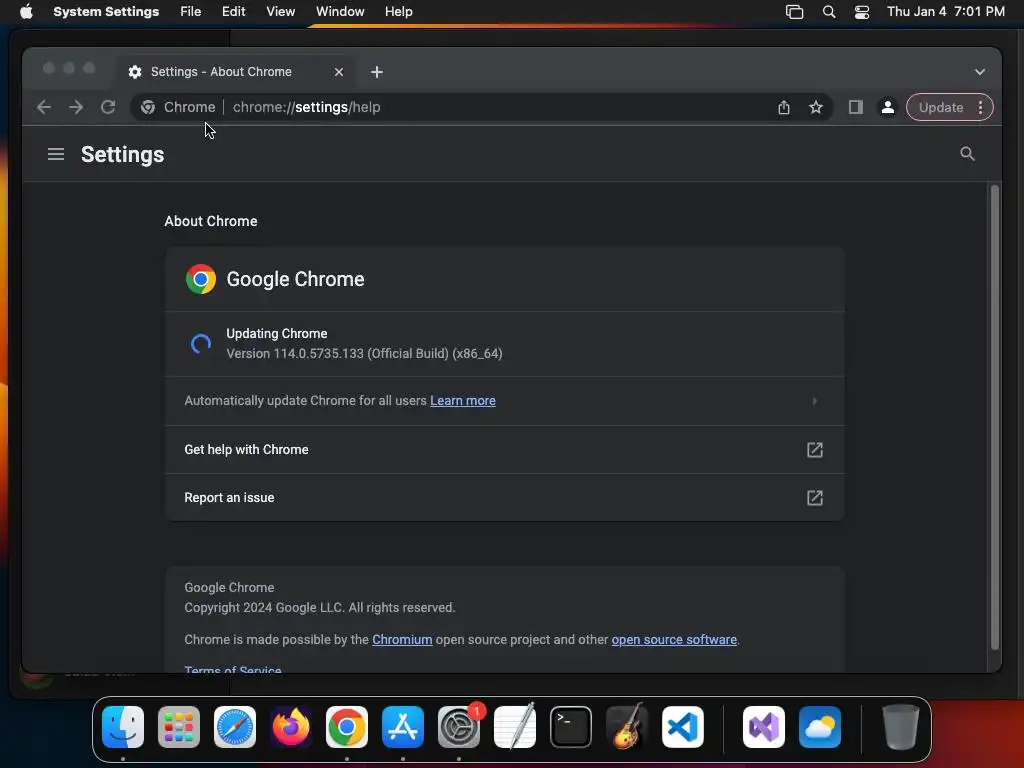Open the three-dot Chrome menu
The image size is (1024, 768).
point(980,107)
